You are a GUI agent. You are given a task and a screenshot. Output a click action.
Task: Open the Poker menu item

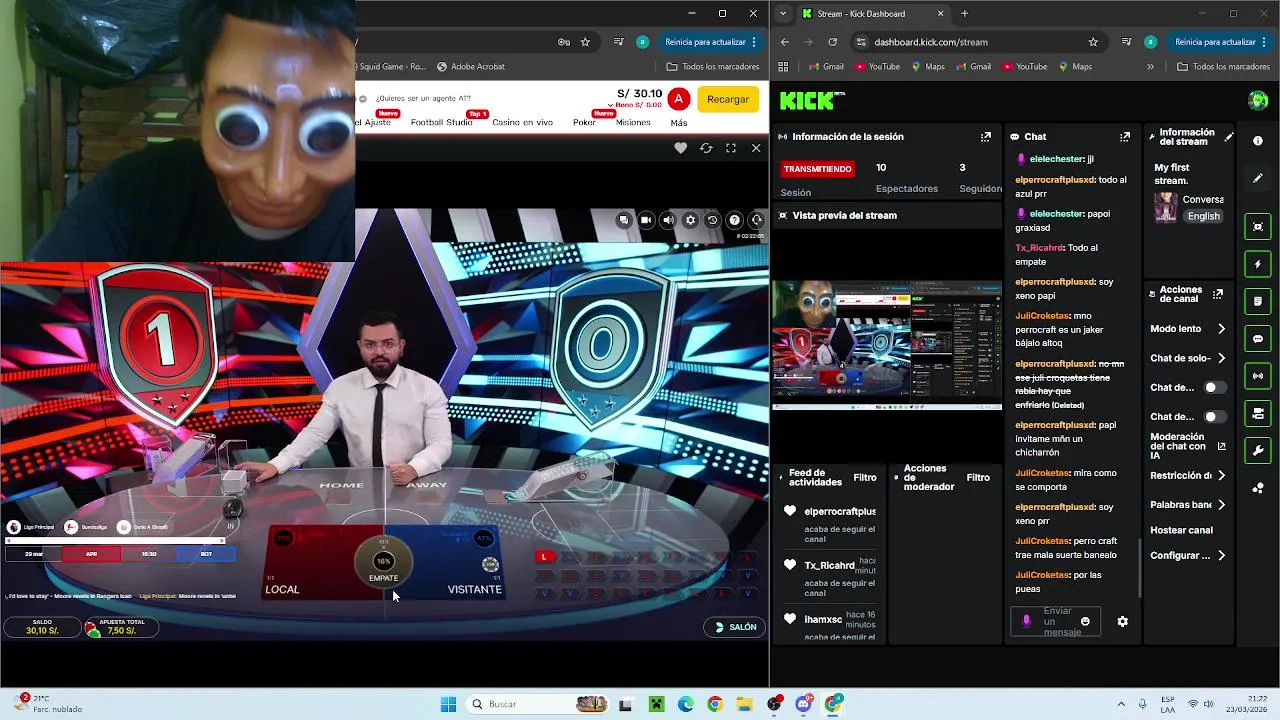(x=584, y=123)
